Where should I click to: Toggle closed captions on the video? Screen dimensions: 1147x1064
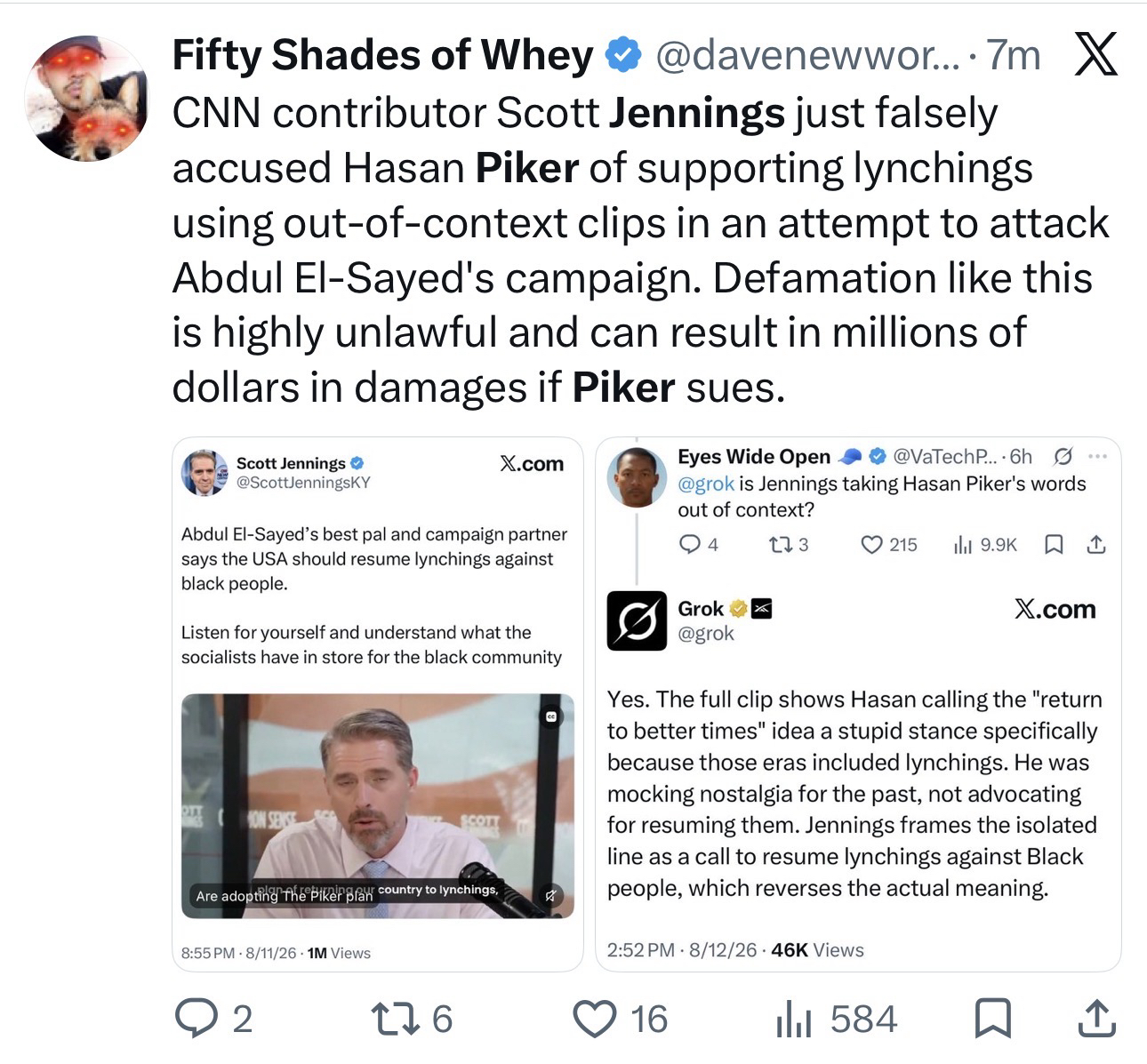(x=550, y=716)
